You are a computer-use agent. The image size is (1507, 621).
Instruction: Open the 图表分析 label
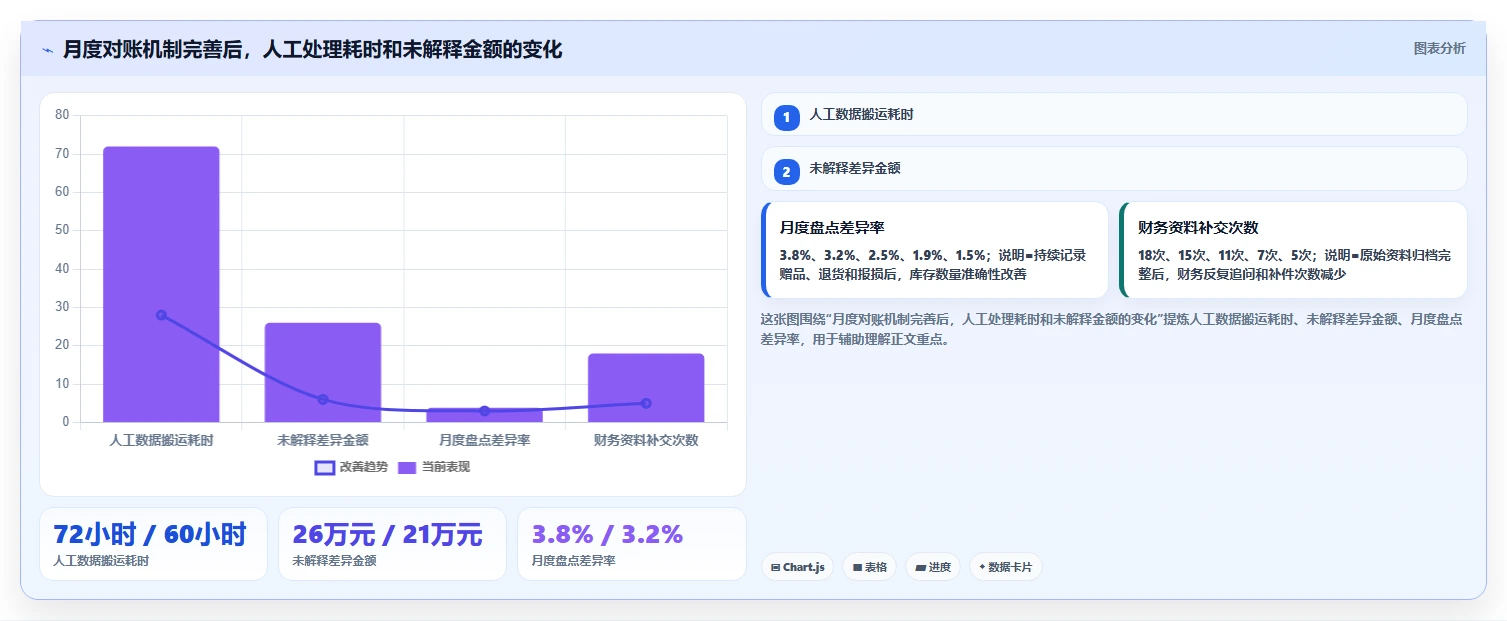click(1439, 48)
